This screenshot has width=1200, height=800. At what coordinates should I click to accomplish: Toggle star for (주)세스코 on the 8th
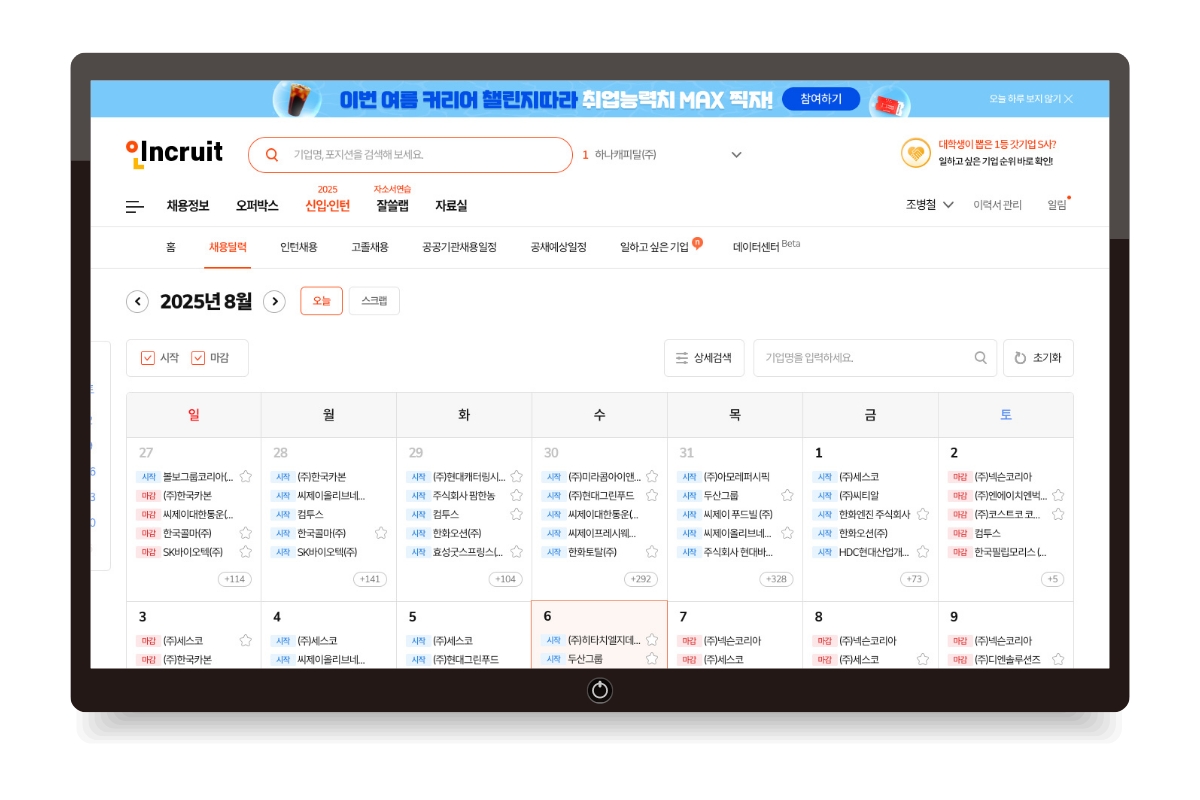tap(923, 659)
